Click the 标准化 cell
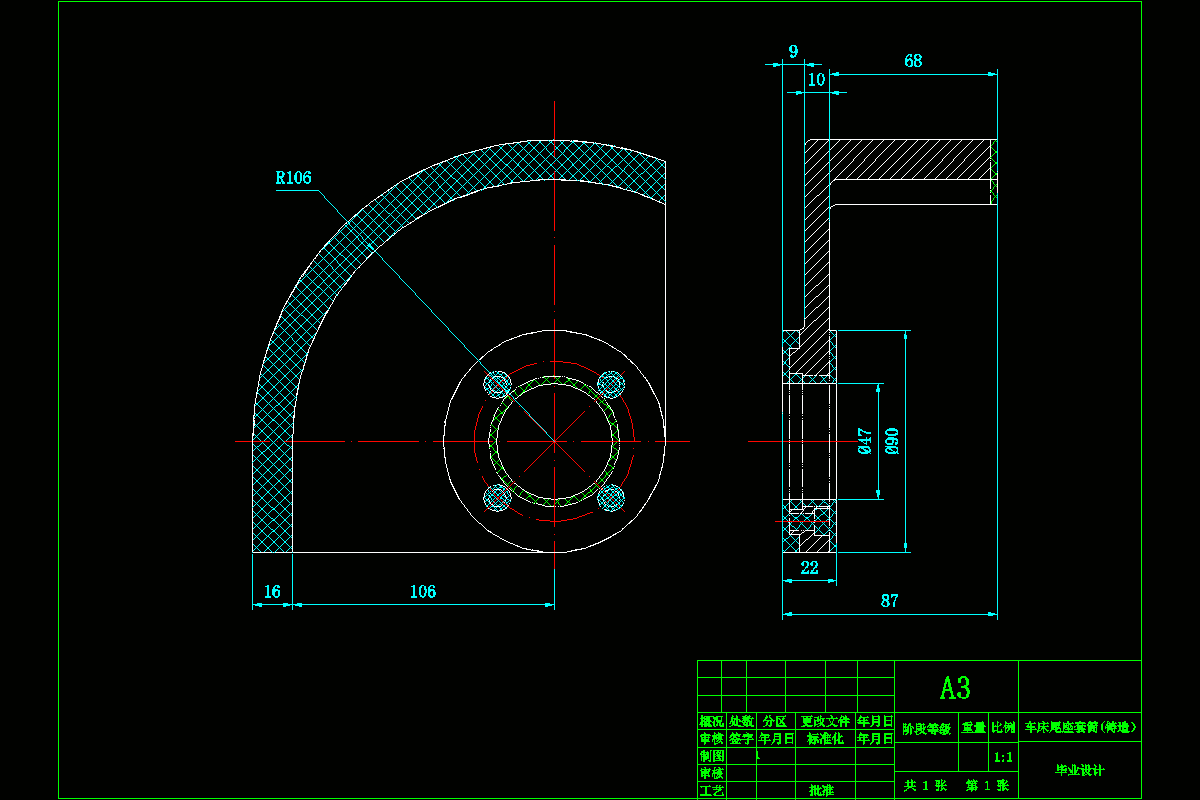The width and height of the screenshot is (1200, 800). click(826, 739)
